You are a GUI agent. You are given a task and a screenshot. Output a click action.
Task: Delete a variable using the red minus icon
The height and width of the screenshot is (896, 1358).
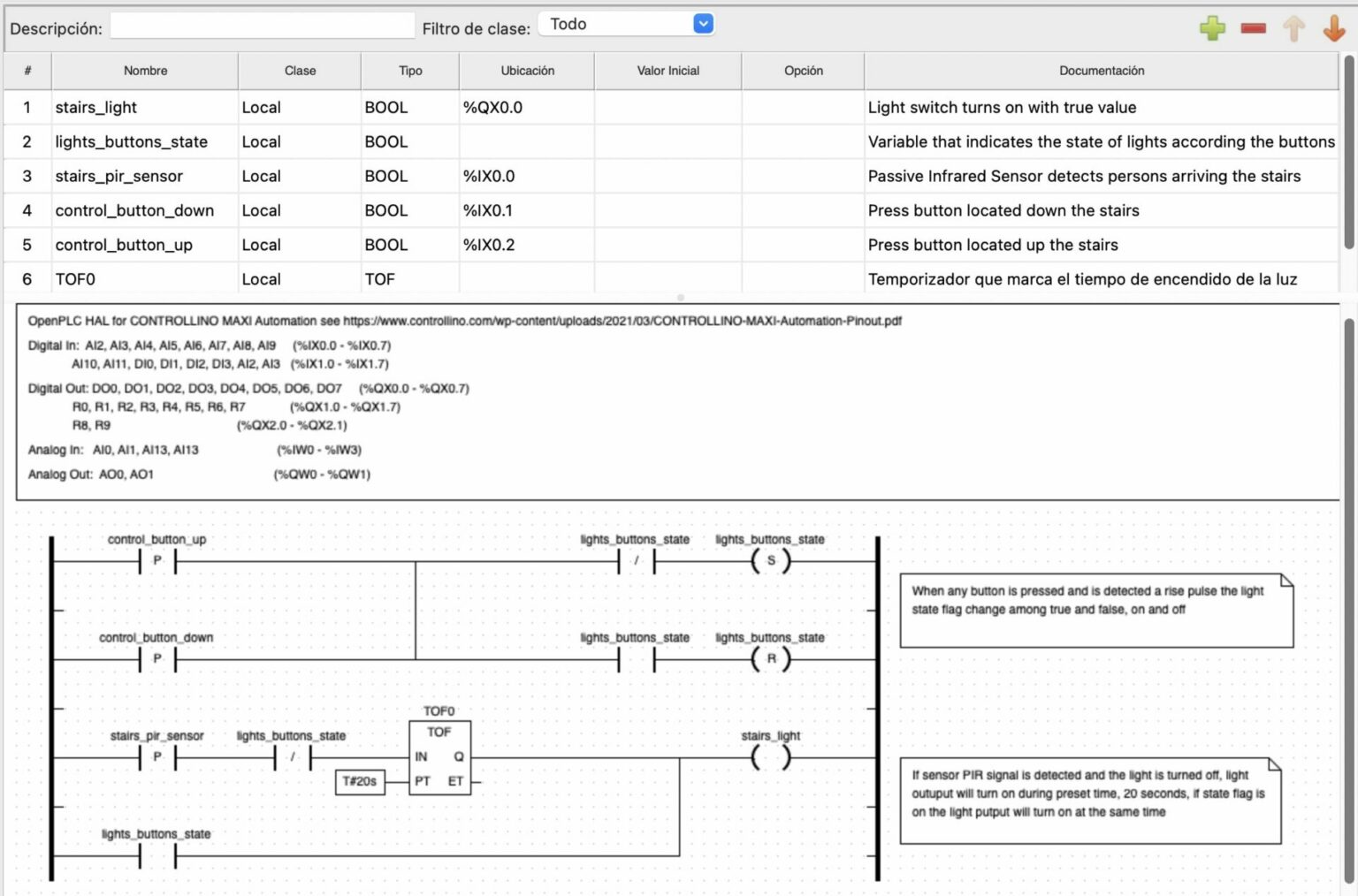point(1252,27)
